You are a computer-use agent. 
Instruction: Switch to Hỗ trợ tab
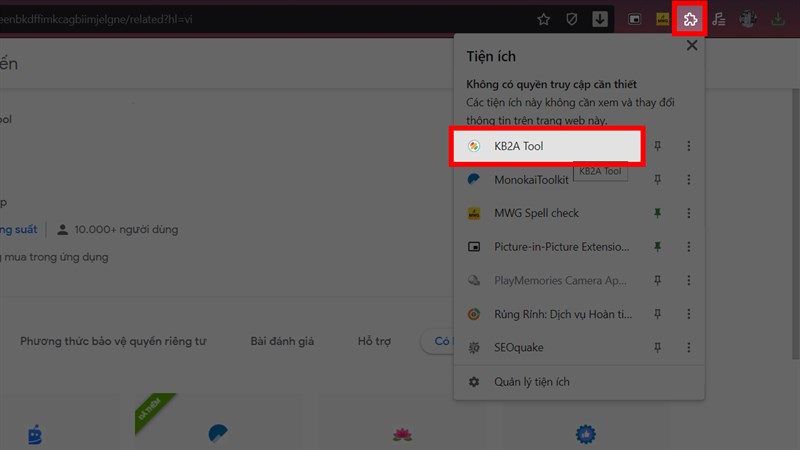(374, 341)
